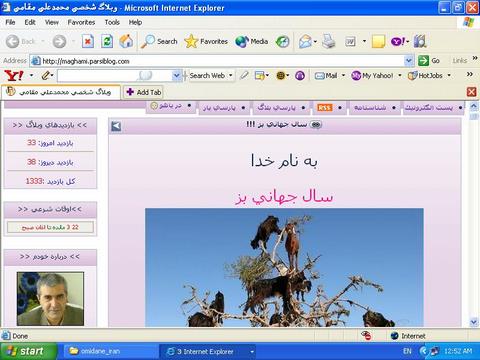Open the Tools menu

pyautogui.click(x=112, y=22)
